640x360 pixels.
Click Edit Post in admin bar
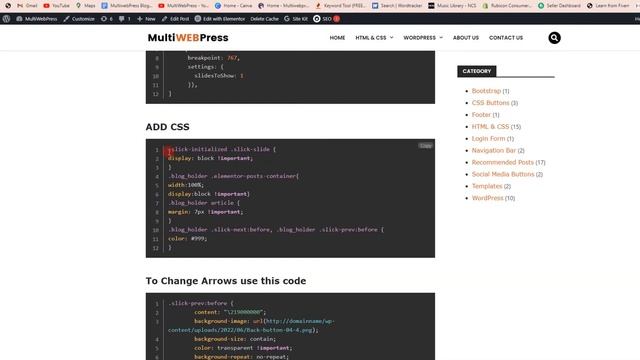[x=175, y=19]
